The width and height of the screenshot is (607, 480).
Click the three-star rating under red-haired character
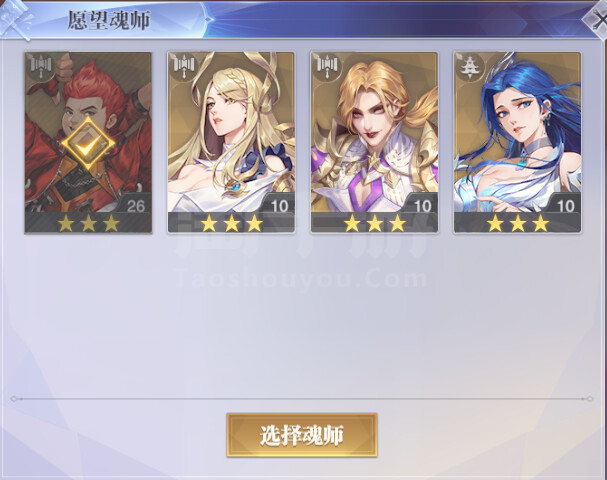88,223
